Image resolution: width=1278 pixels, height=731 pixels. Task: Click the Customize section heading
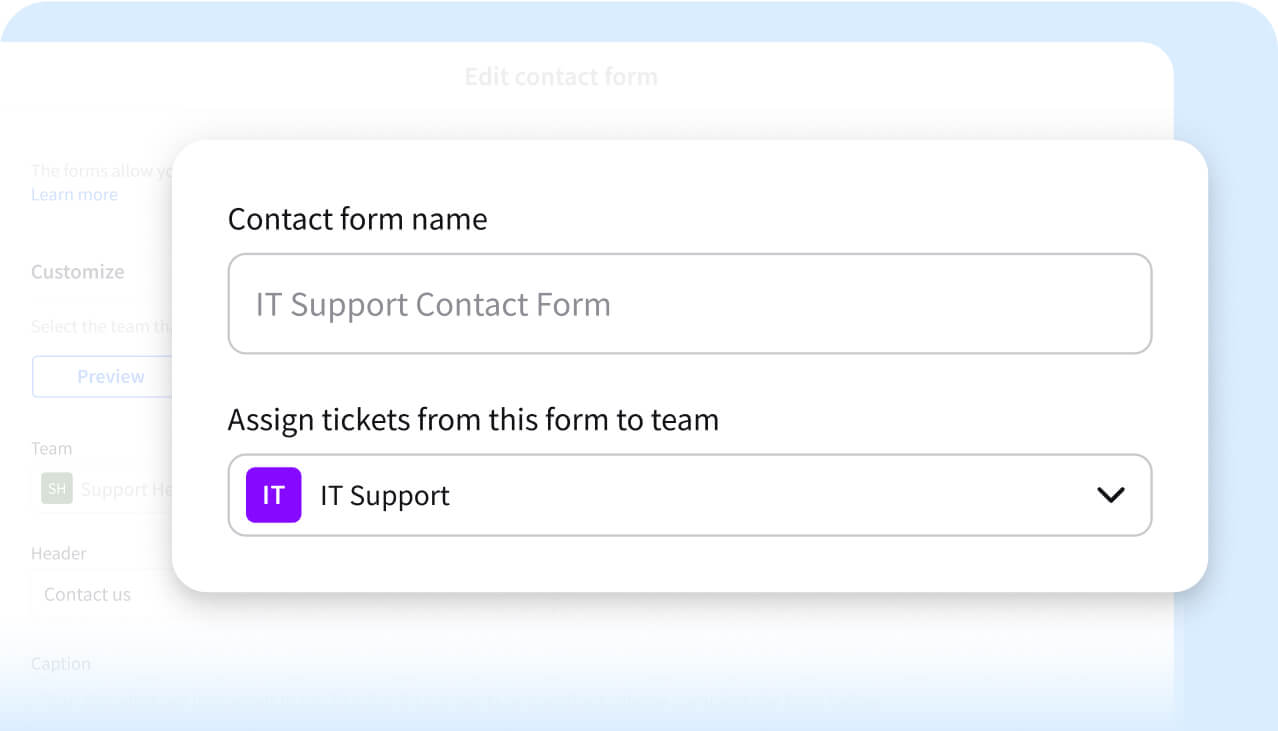pos(78,271)
